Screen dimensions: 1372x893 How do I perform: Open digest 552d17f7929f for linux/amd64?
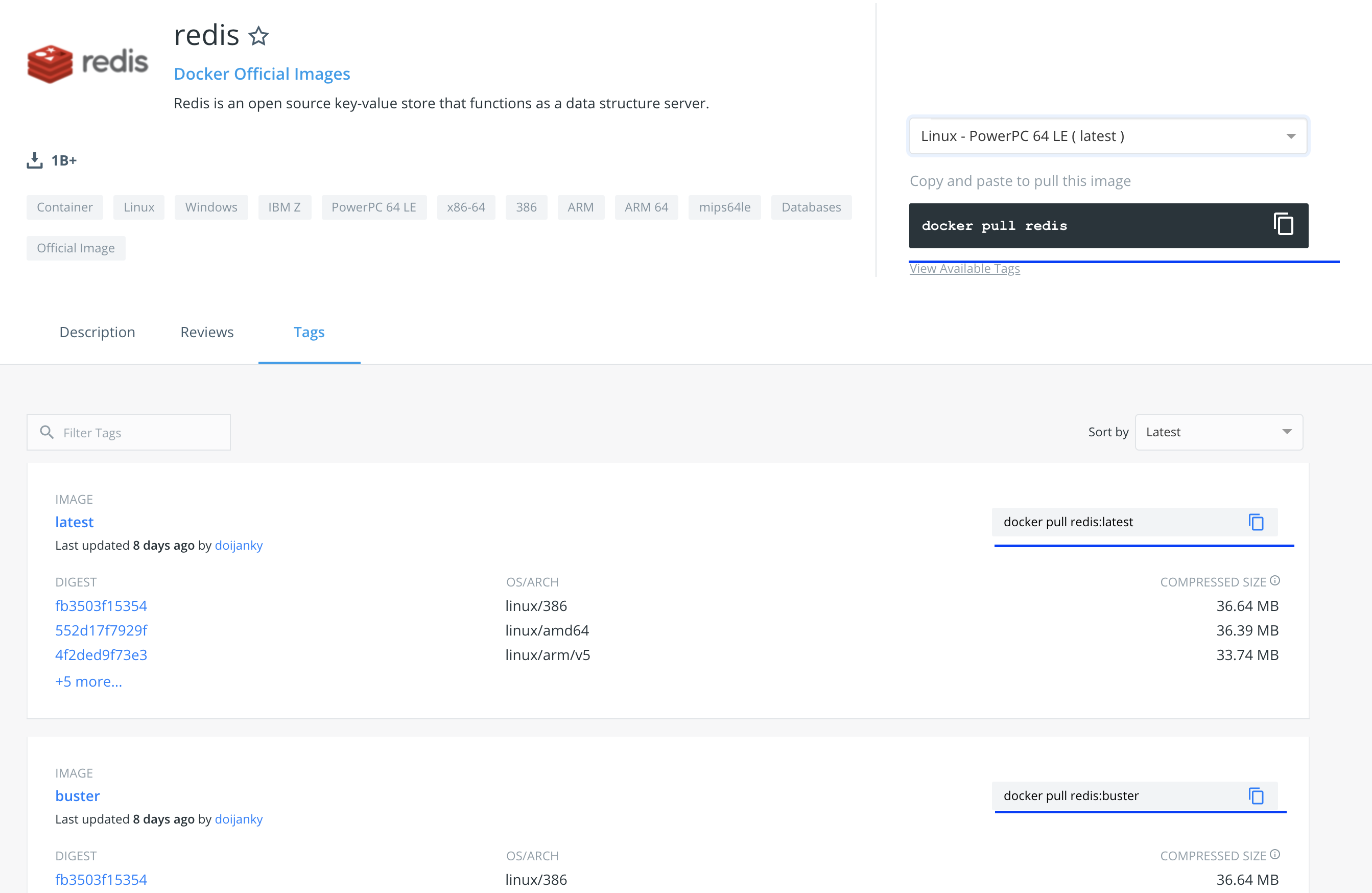[x=101, y=630]
